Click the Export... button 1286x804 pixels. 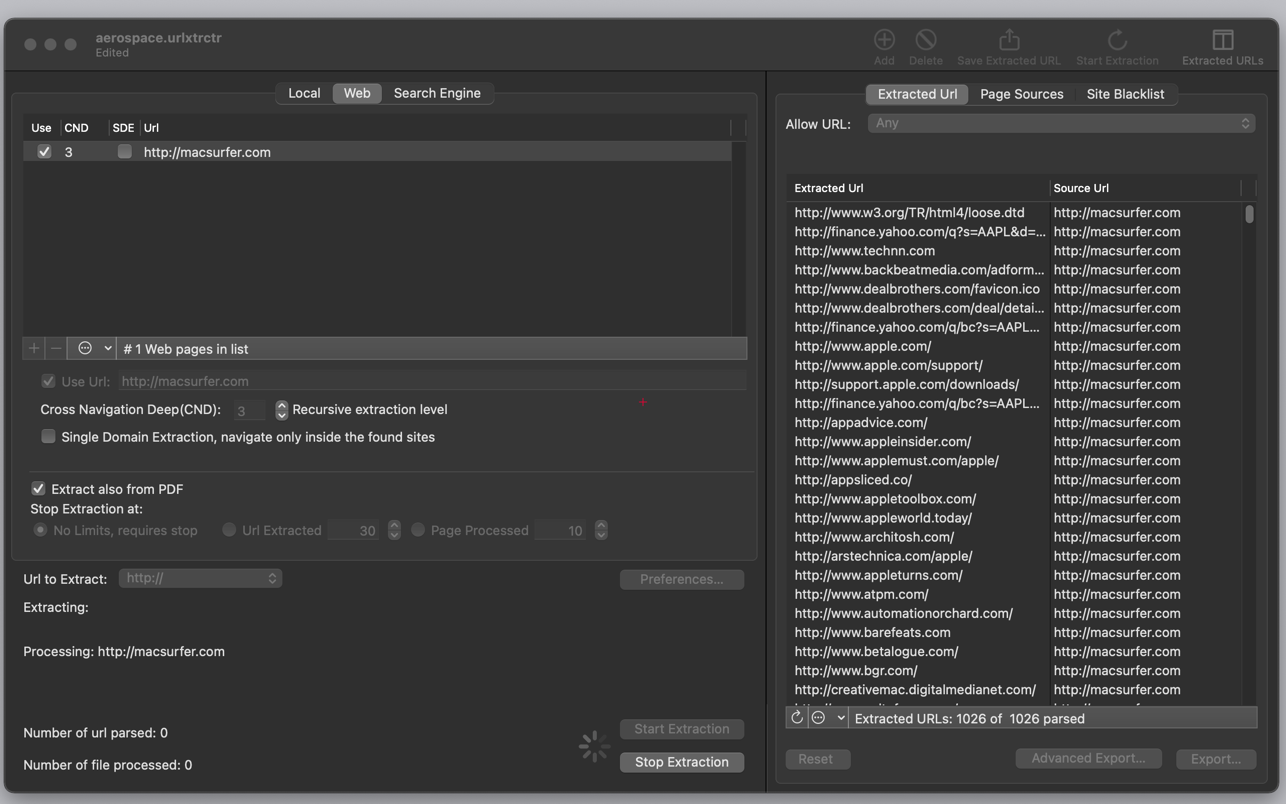(x=1215, y=759)
